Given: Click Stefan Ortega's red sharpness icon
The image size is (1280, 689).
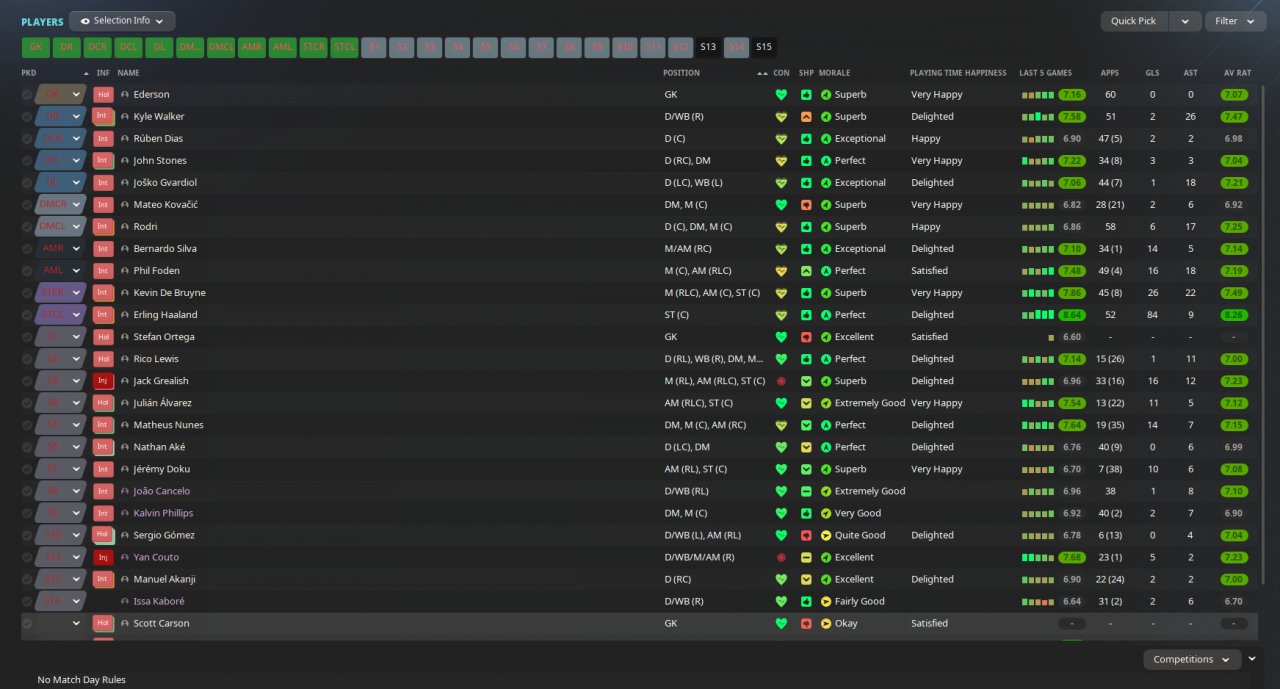Looking at the screenshot, I should click(806, 337).
